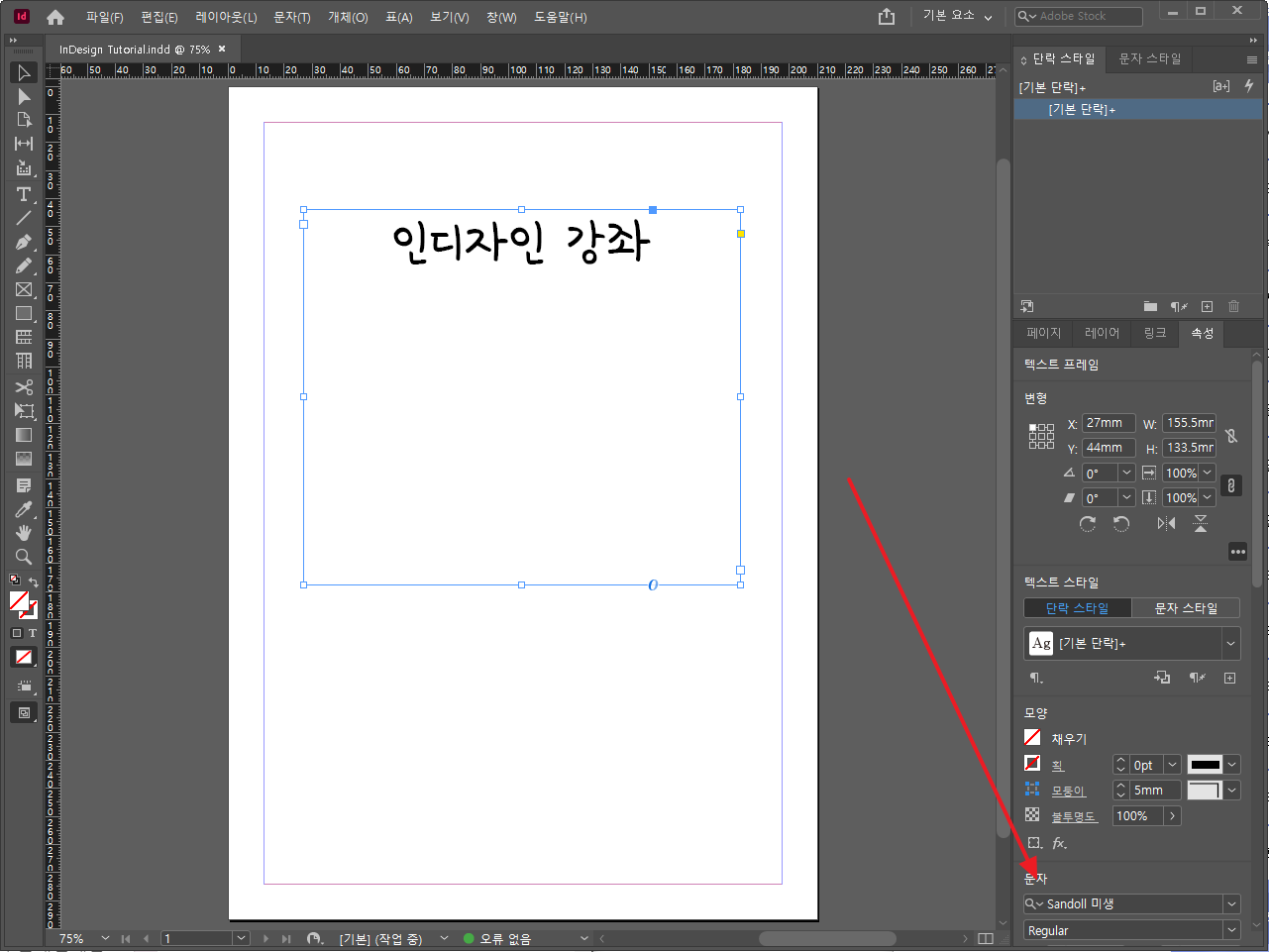Select the Gap tool
1269x952 pixels.
click(x=24, y=144)
